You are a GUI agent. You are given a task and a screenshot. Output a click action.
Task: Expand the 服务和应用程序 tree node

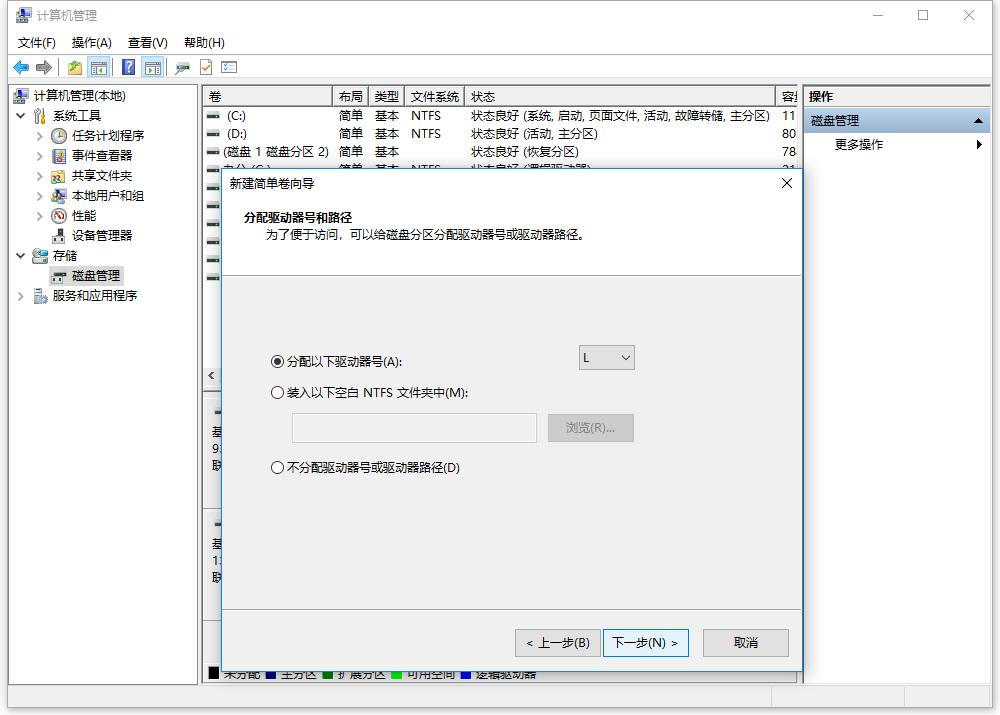20,295
